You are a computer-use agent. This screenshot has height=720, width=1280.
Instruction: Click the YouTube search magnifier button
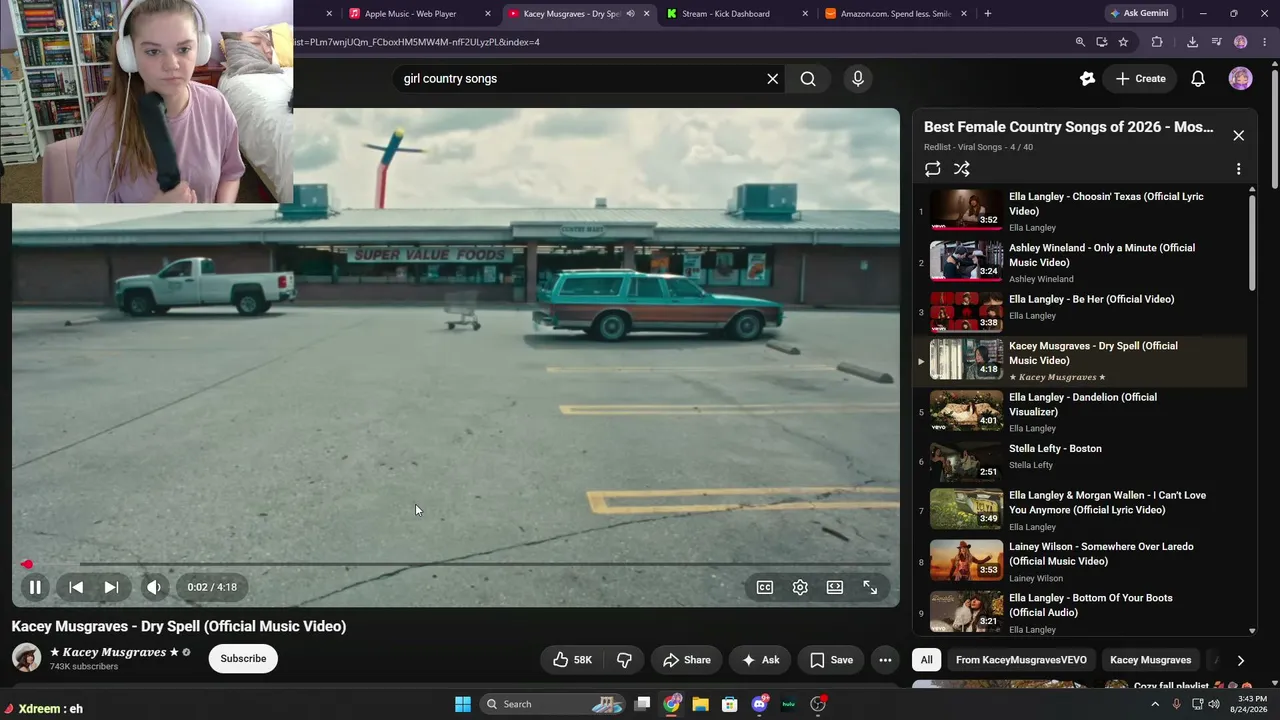[x=808, y=79]
